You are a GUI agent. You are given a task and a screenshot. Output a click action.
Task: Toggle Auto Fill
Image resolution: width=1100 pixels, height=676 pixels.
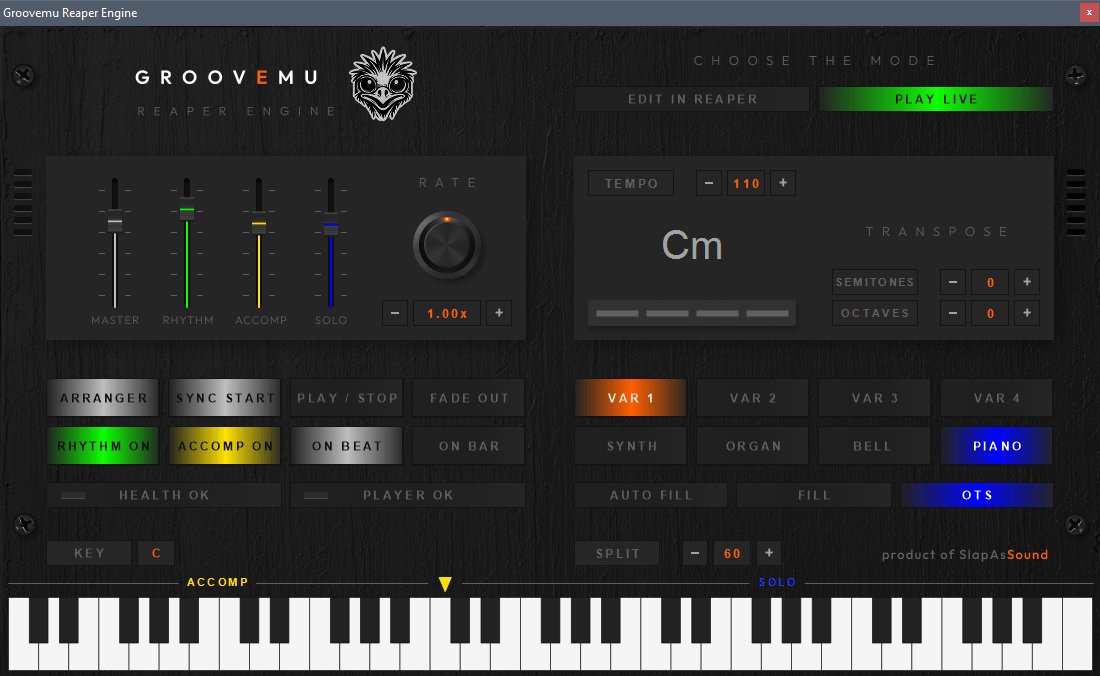(651, 495)
